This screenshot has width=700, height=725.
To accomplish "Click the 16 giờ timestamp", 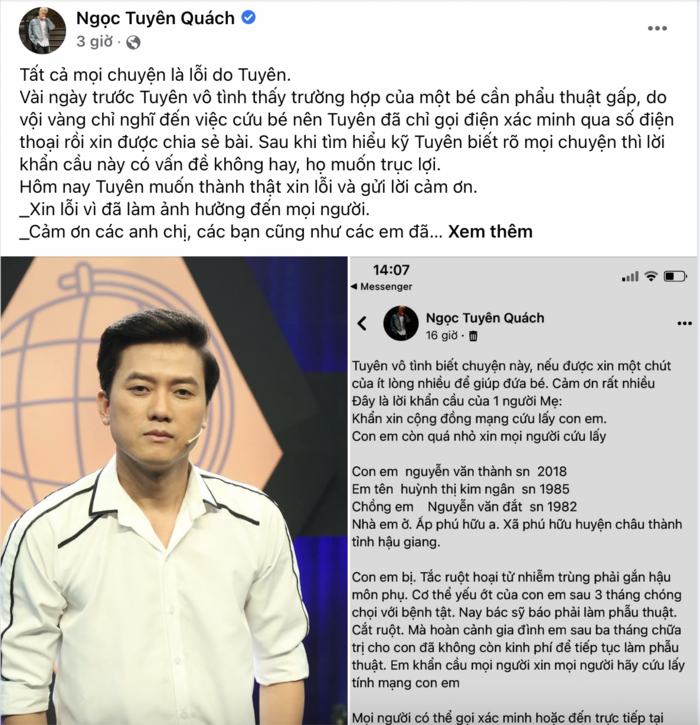I will click(442, 335).
